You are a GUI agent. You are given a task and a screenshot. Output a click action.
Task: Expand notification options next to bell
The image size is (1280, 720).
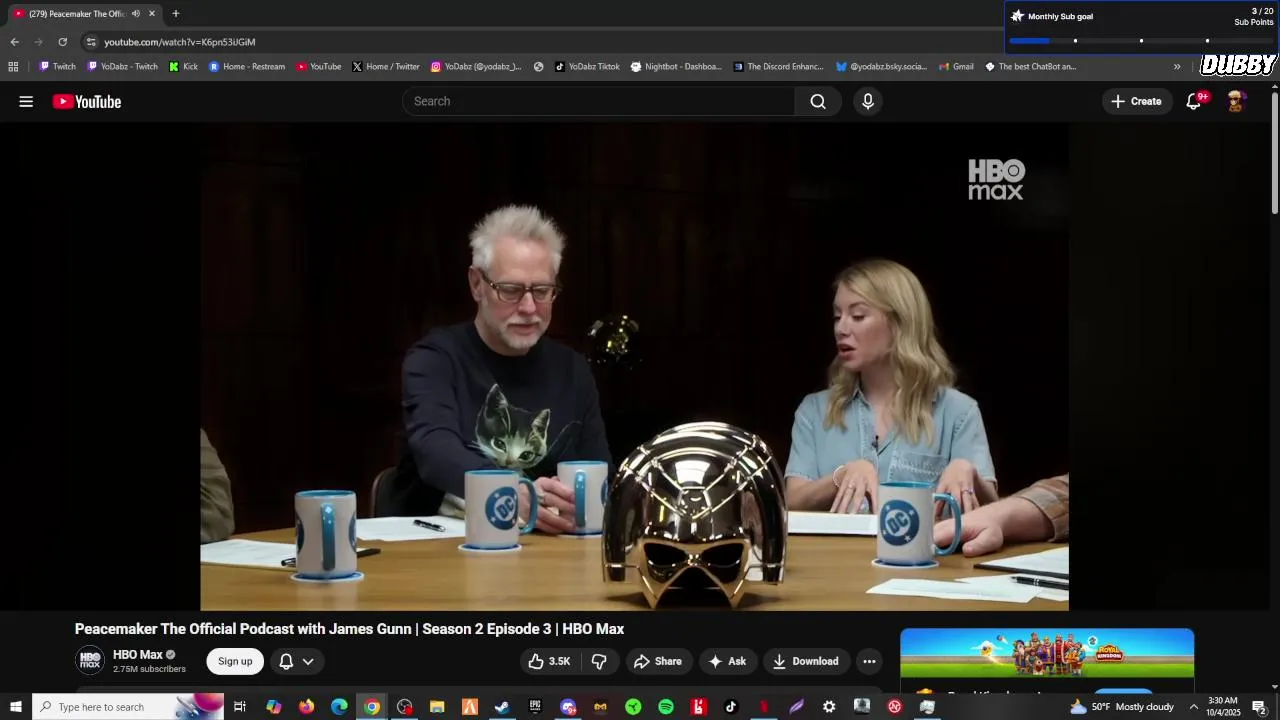(308, 661)
